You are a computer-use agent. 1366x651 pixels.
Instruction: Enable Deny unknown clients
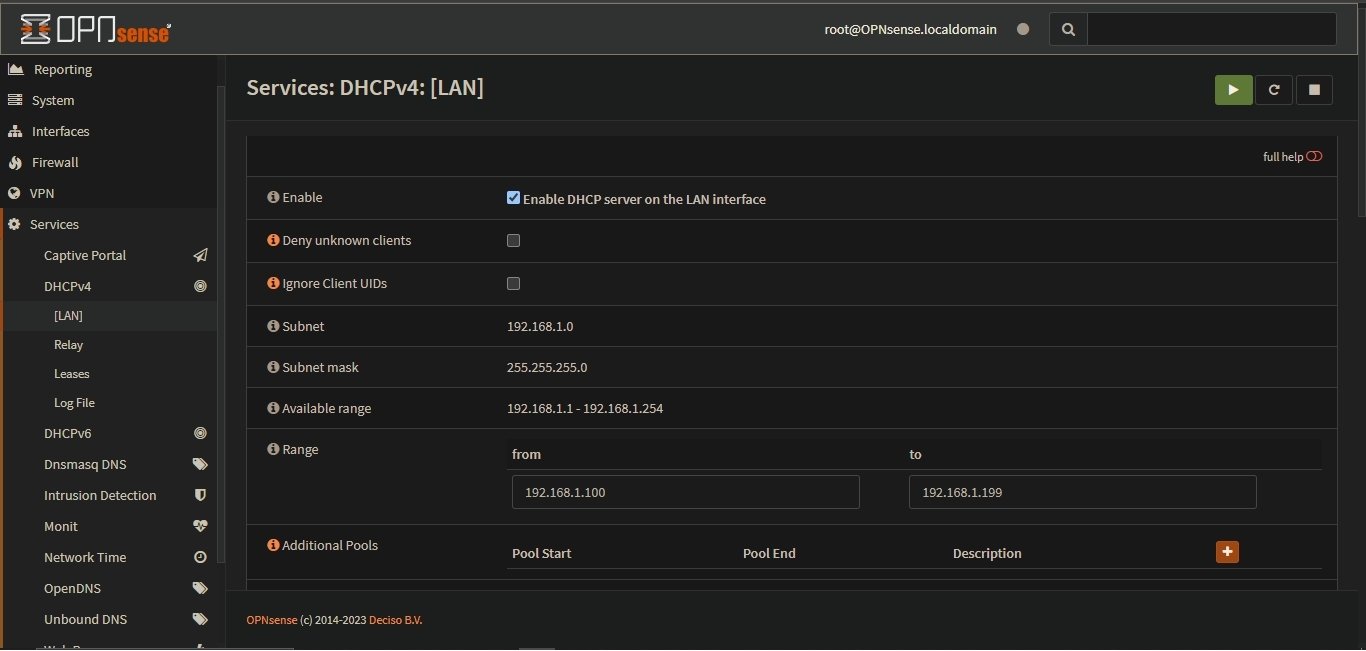click(x=513, y=240)
